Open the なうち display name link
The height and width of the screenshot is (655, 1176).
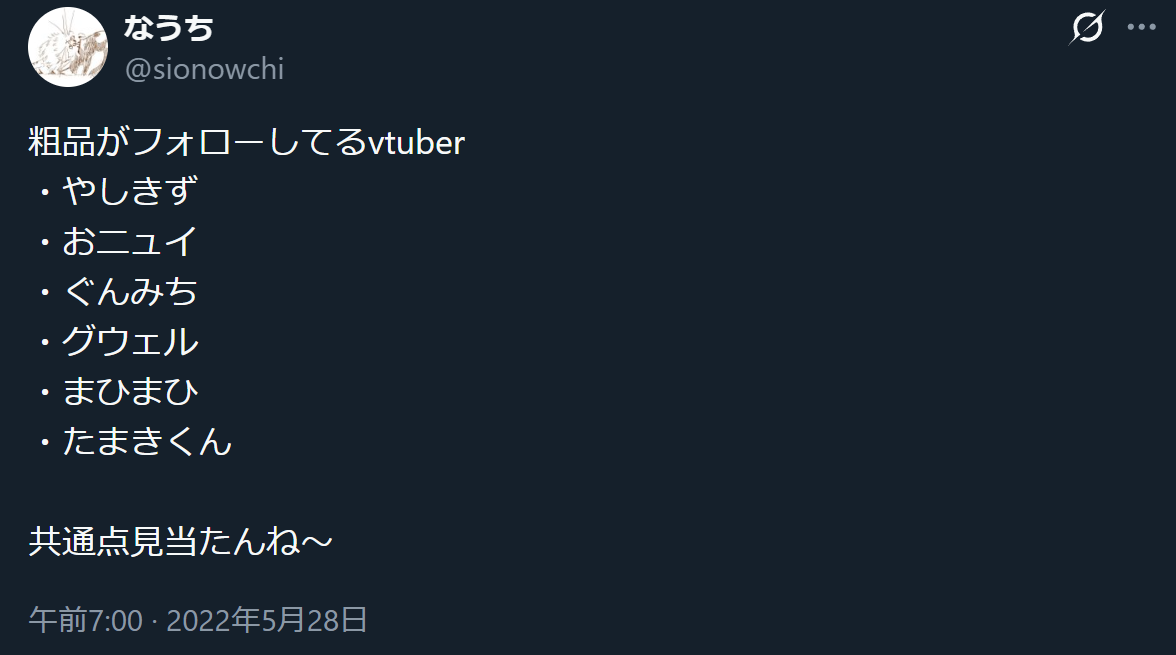point(169,29)
